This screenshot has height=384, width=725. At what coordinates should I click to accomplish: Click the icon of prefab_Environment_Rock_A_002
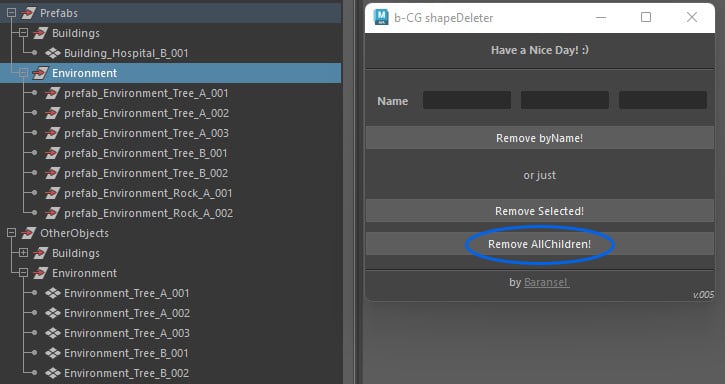(x=52, y=213)
